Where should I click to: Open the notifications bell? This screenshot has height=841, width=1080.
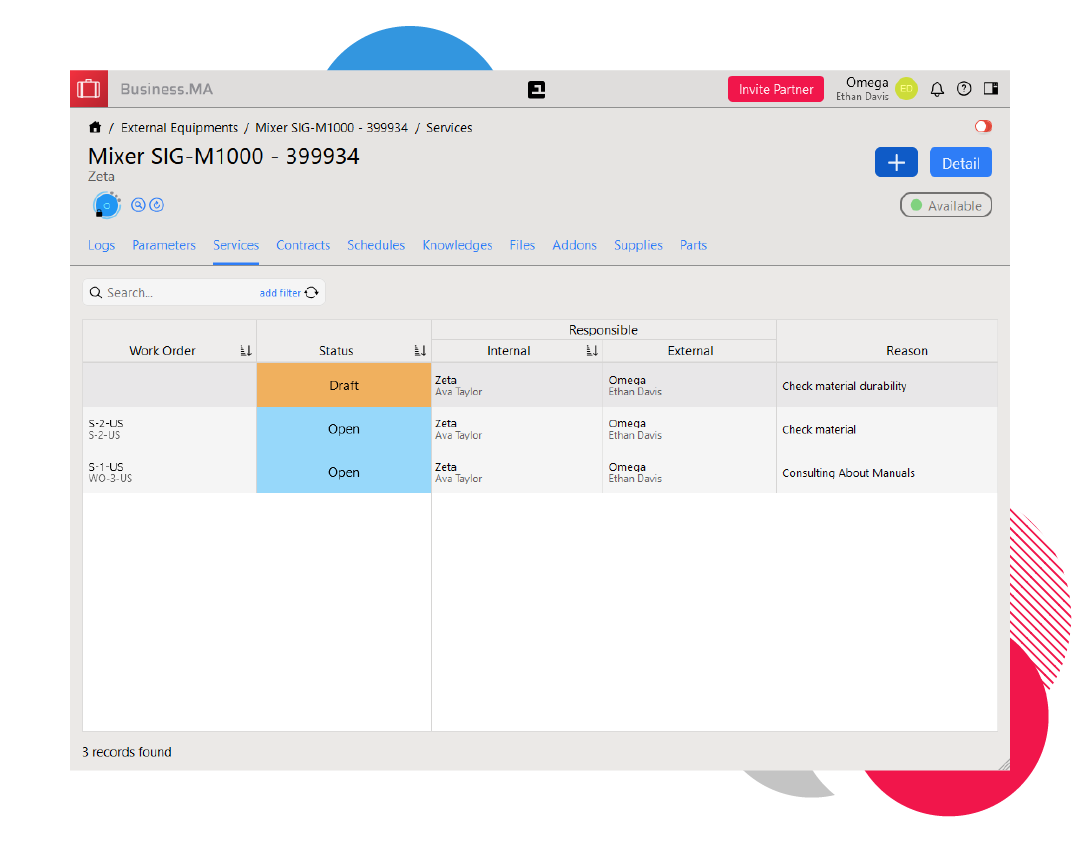pos(937,89)
